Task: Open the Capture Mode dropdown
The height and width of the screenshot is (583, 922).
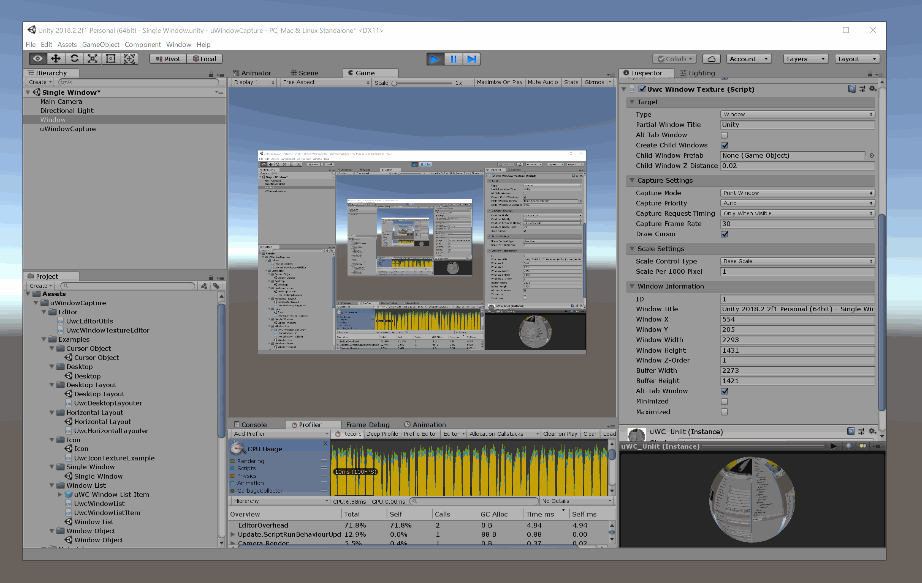Action: pos(797,193)
